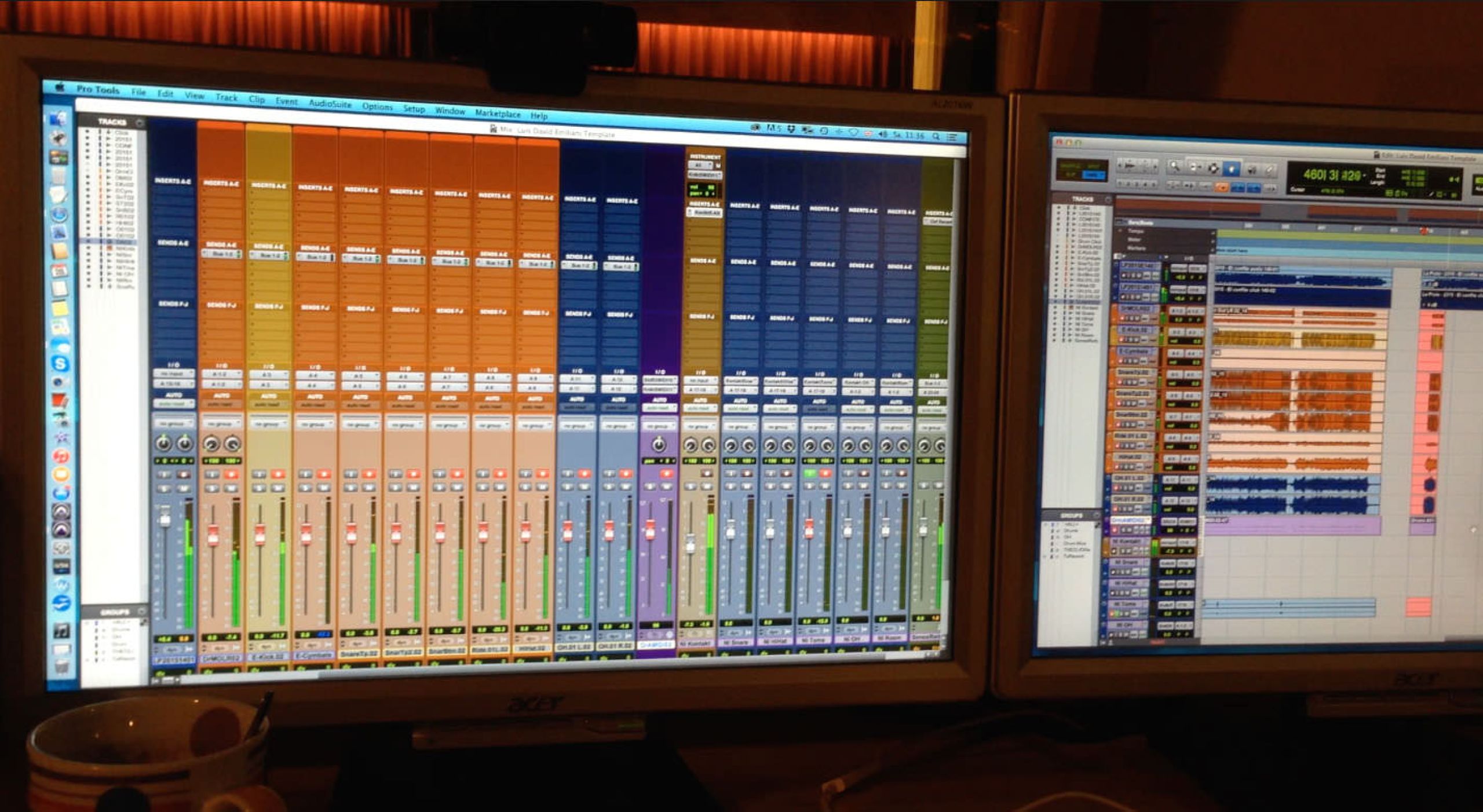Open iTunes from the Dock
Screen dimensions: 1483x812
[x=61, y=456]
